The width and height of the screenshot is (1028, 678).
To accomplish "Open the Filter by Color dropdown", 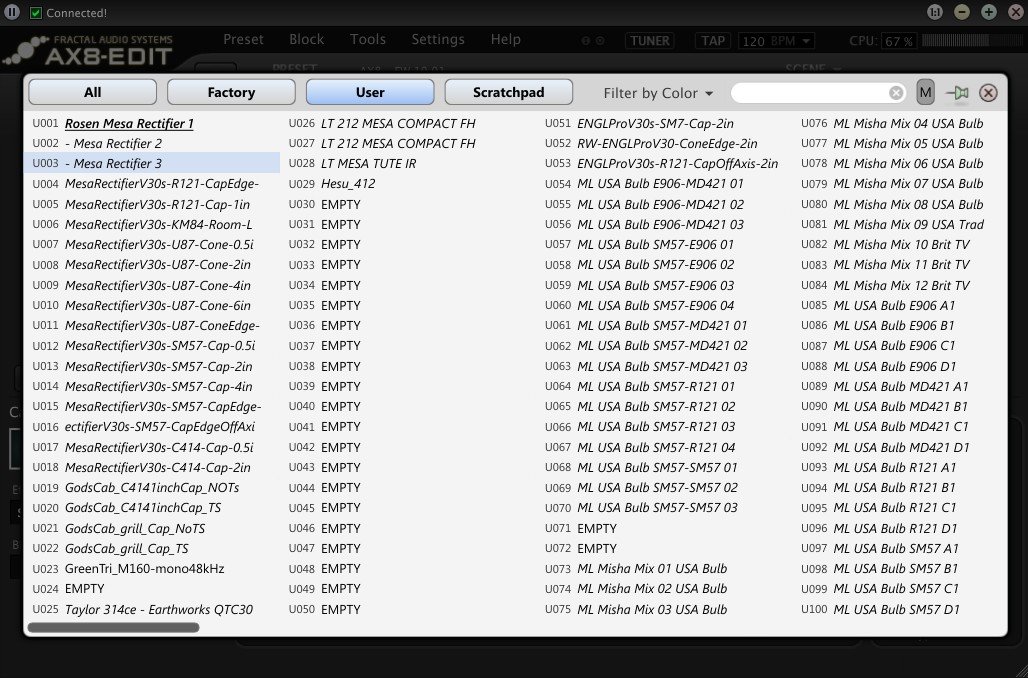I will (658, 93).
